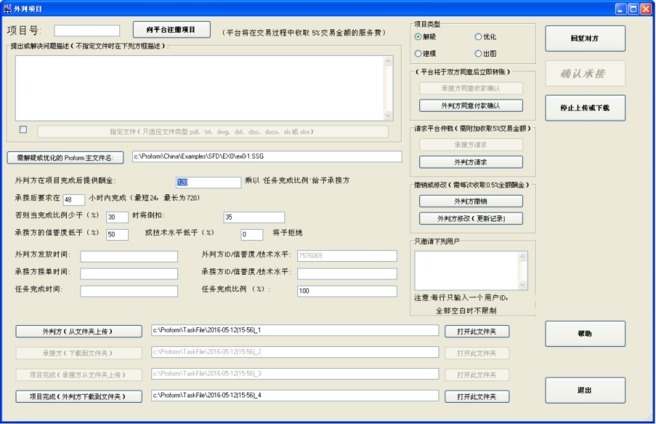Select the 建模 project type
Viewport: 656px width, 424px height.
pos(419,54)
